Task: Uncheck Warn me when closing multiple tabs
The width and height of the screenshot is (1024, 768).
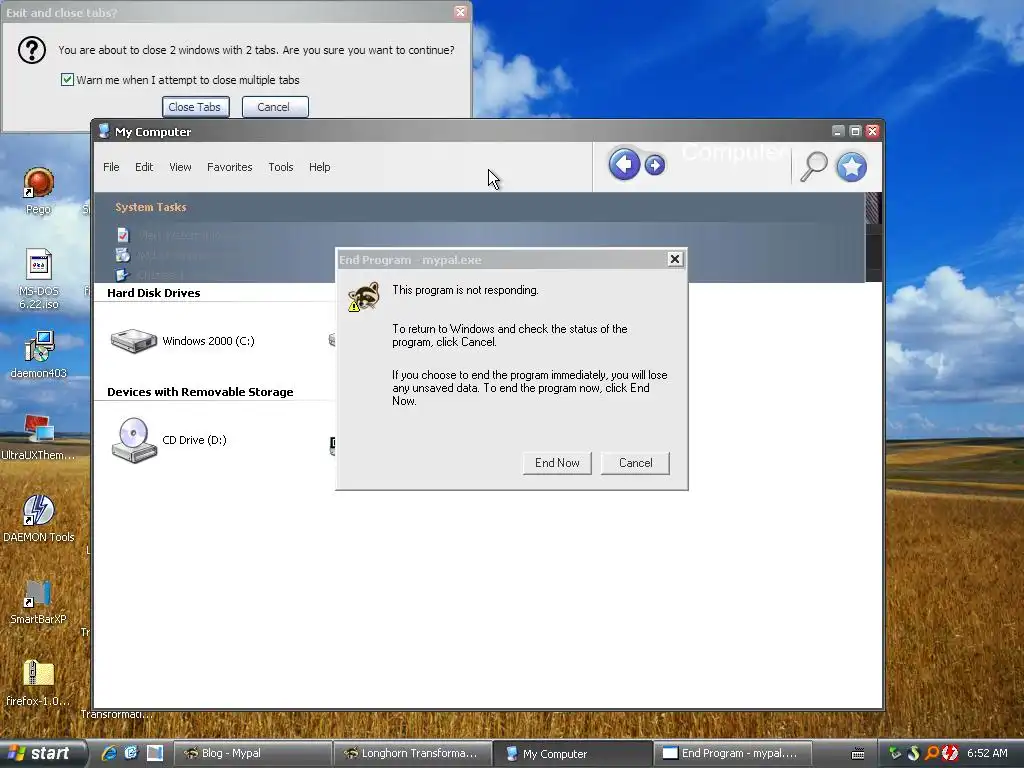Action: click(x=67, y=80)
